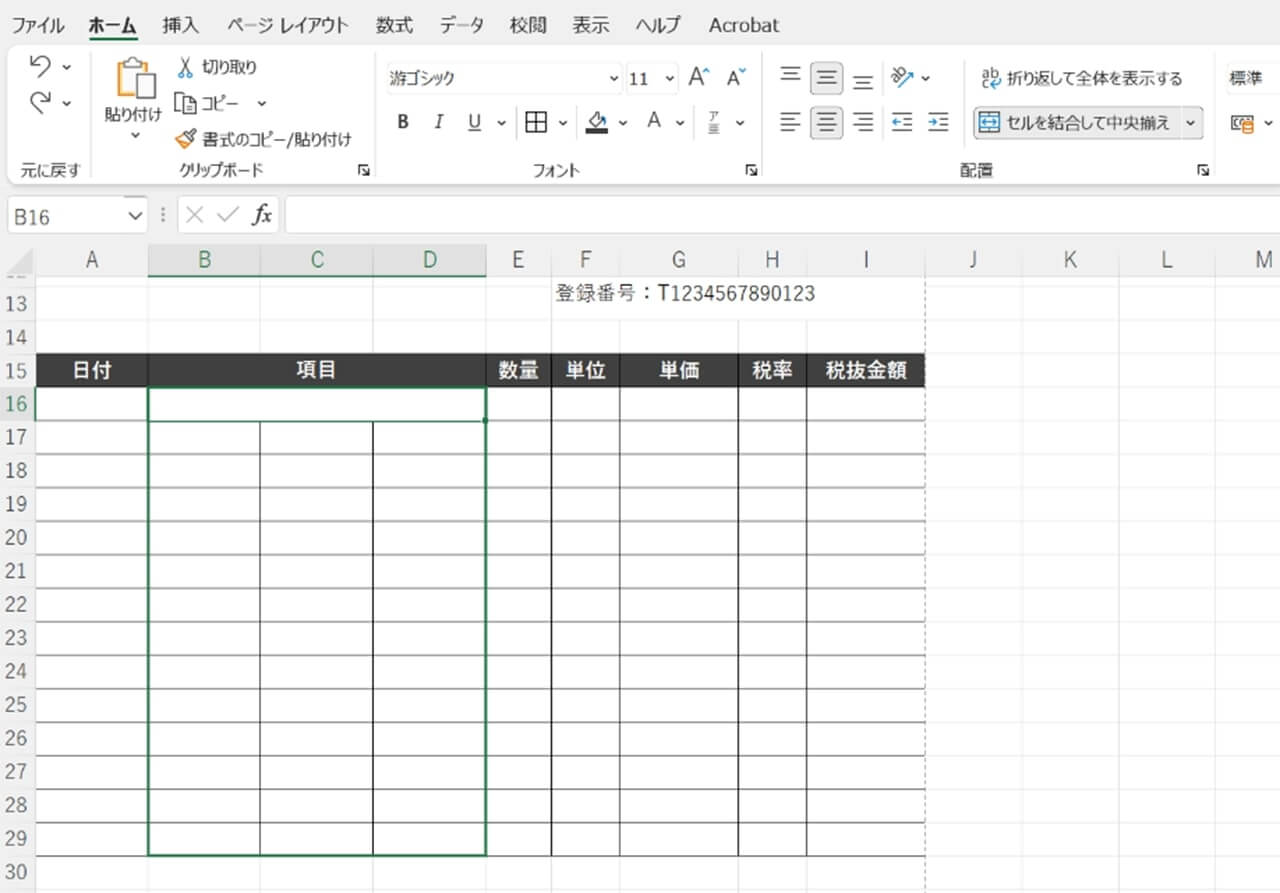Expand the コピー dropdown arrow
The height and width of the screenshot is (893, 1280).
[x=261, y=103]
